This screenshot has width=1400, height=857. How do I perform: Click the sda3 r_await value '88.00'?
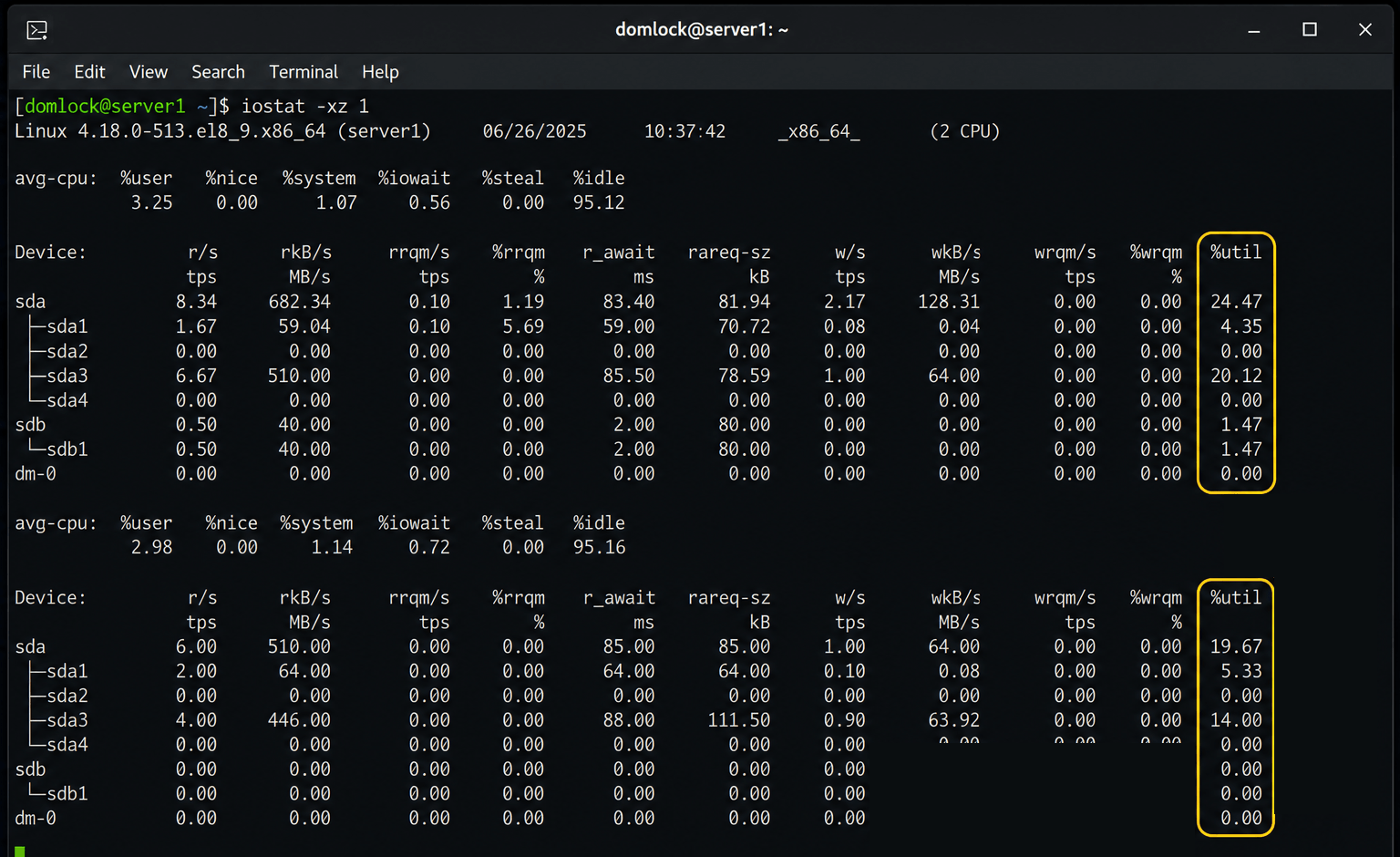(x=629, y=720)
